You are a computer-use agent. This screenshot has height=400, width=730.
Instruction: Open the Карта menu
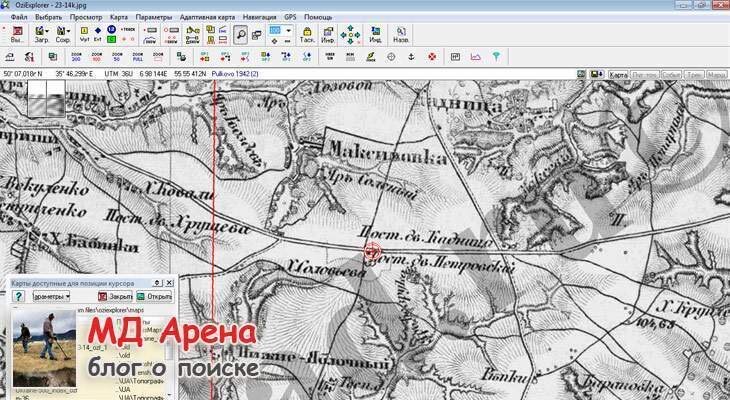click(119, 17)
